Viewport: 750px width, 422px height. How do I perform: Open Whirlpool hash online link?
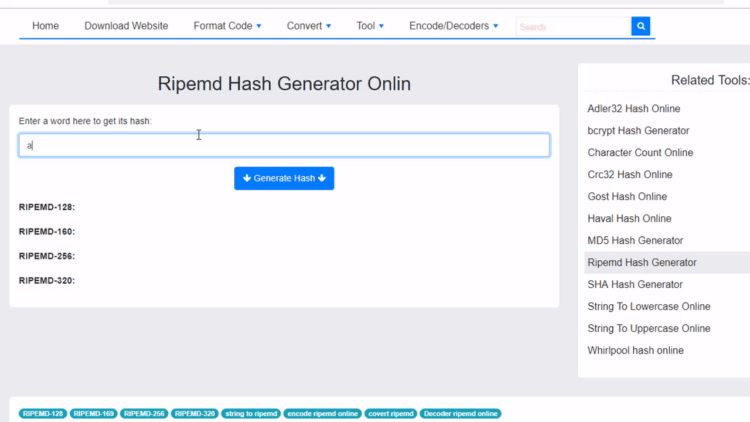[x=635, y=350]
